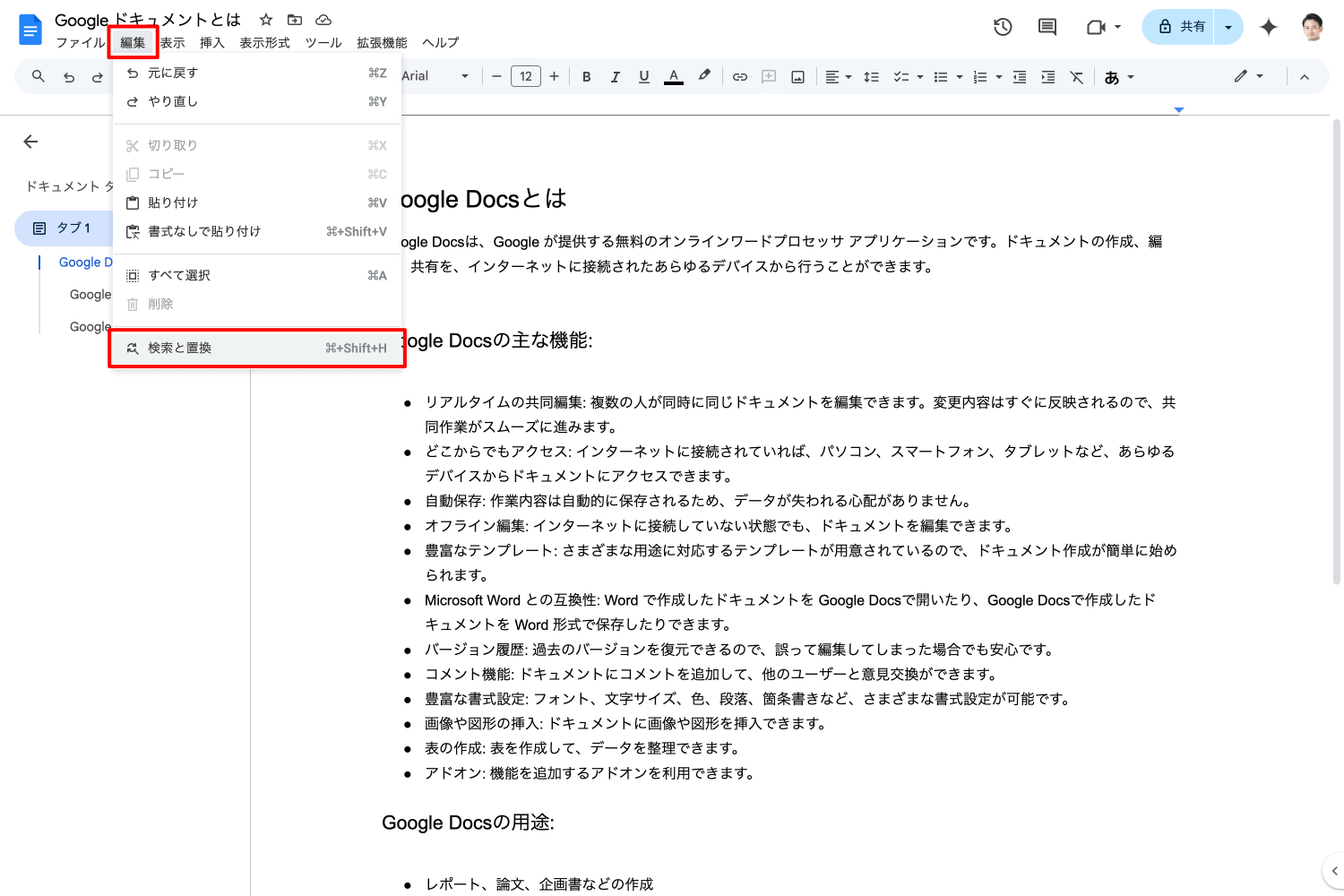Open the input tools あ dropdown

click(1119, 77)
